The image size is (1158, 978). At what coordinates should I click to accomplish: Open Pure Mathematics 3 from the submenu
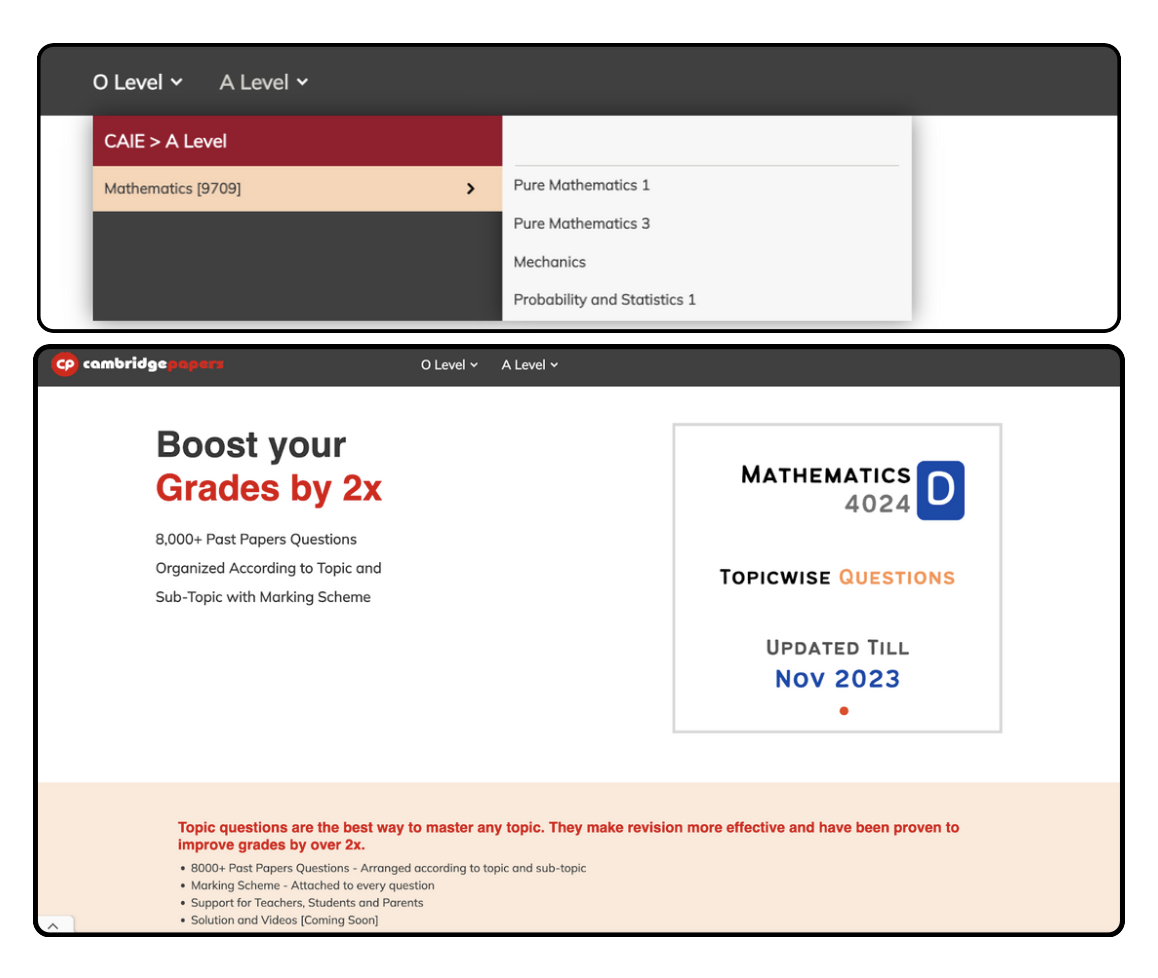click(x=581, y=223)
